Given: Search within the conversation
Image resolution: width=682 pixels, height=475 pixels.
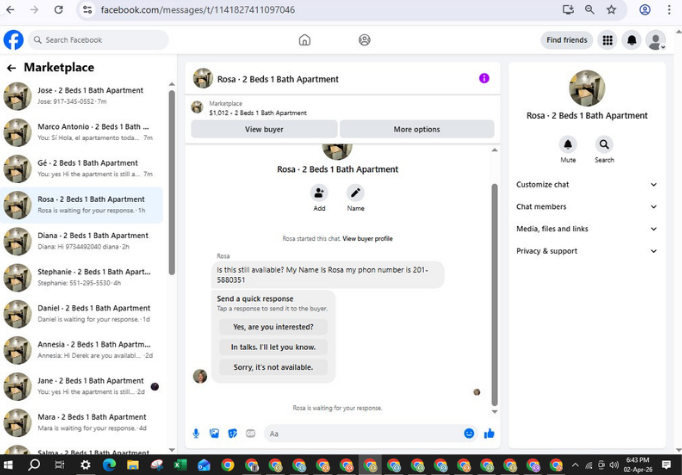Looking at the screenshot, I should pyautogui.click(x=604, y=144).
